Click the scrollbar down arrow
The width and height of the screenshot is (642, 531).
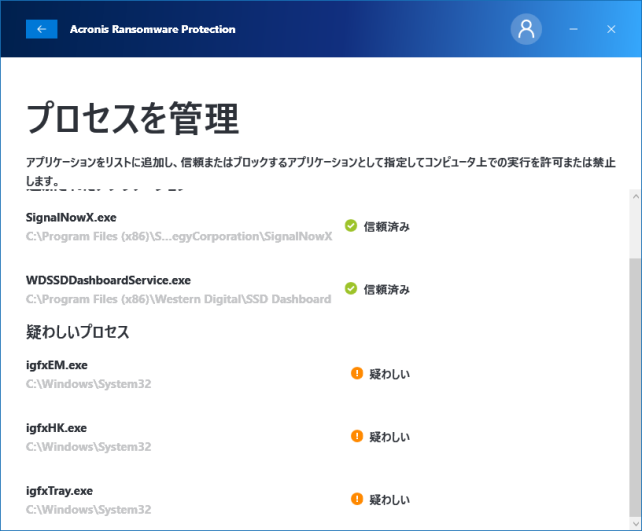635,523
